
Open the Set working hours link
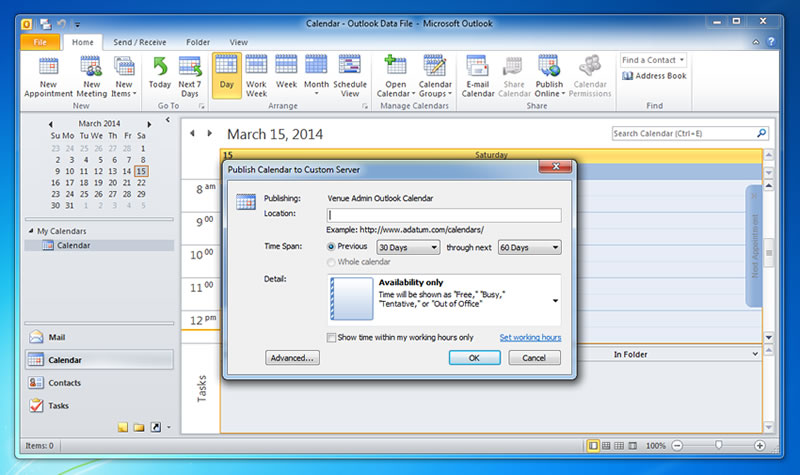(530, 337)
